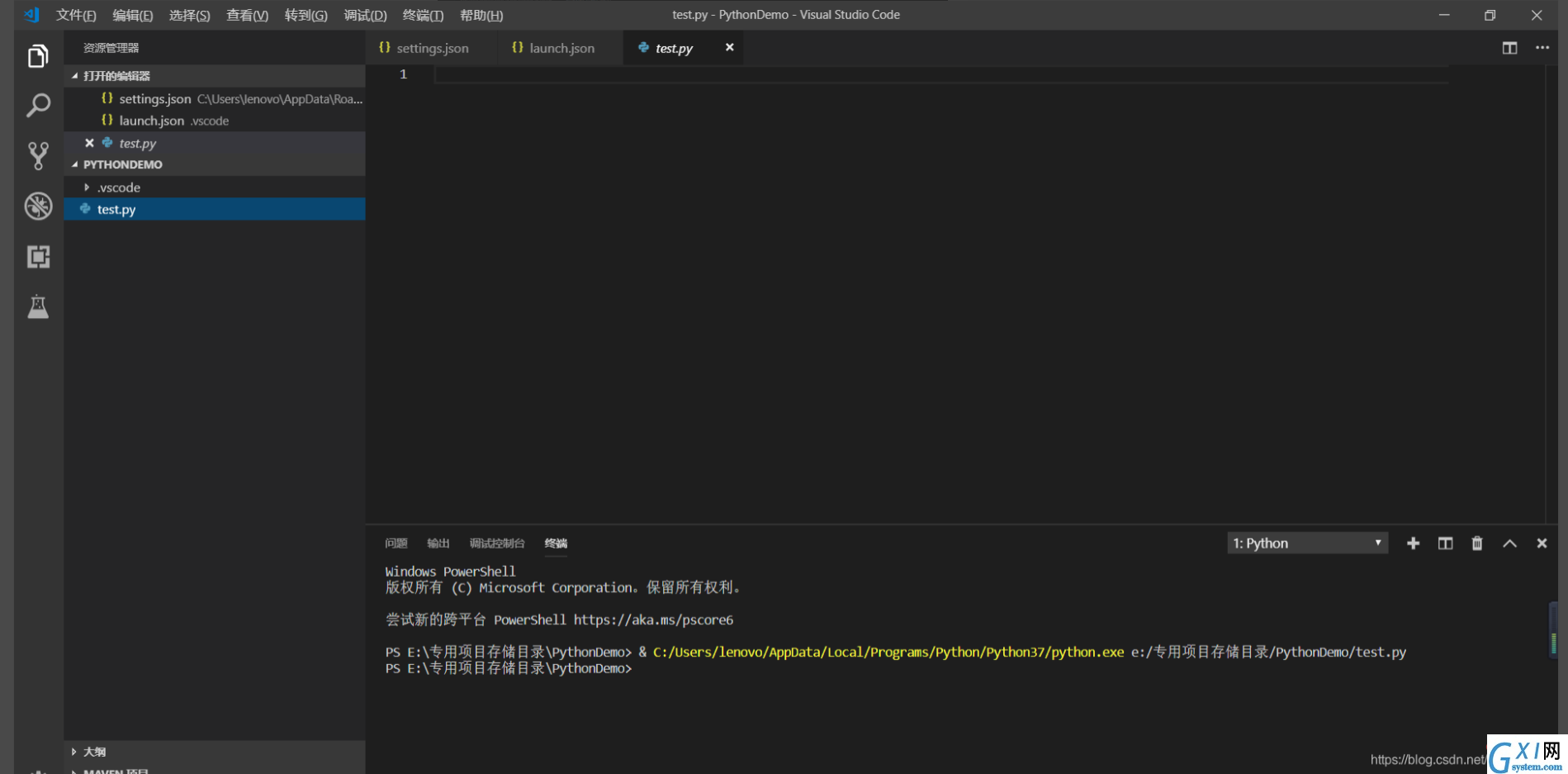Maximize panel using the up chevron
Viewport: 1568px width, 774px height.
pos(1509,544)
